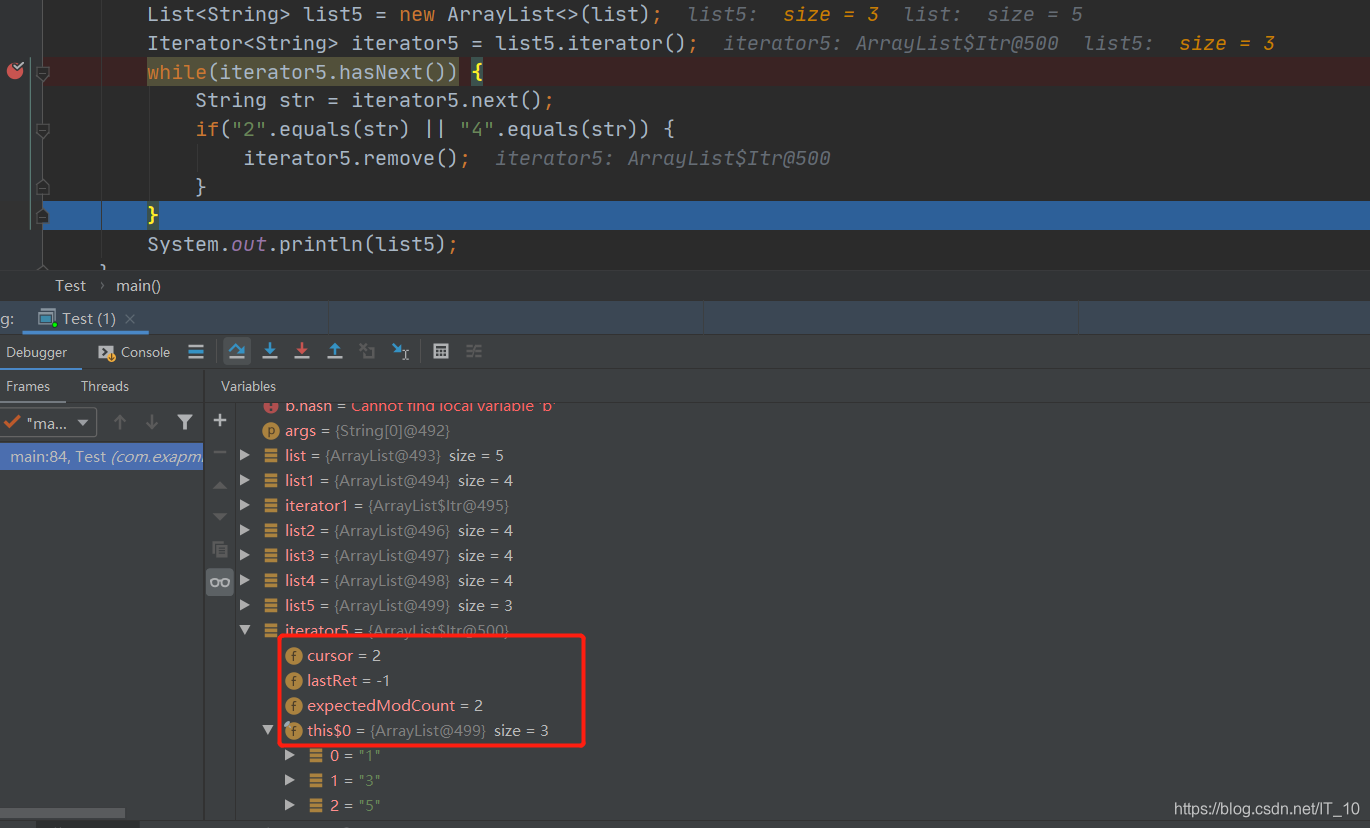Screen dimensions: 1370x828
Task: Duplicate the selected watch
Action: pyautogui.click(x=220, y=549)
